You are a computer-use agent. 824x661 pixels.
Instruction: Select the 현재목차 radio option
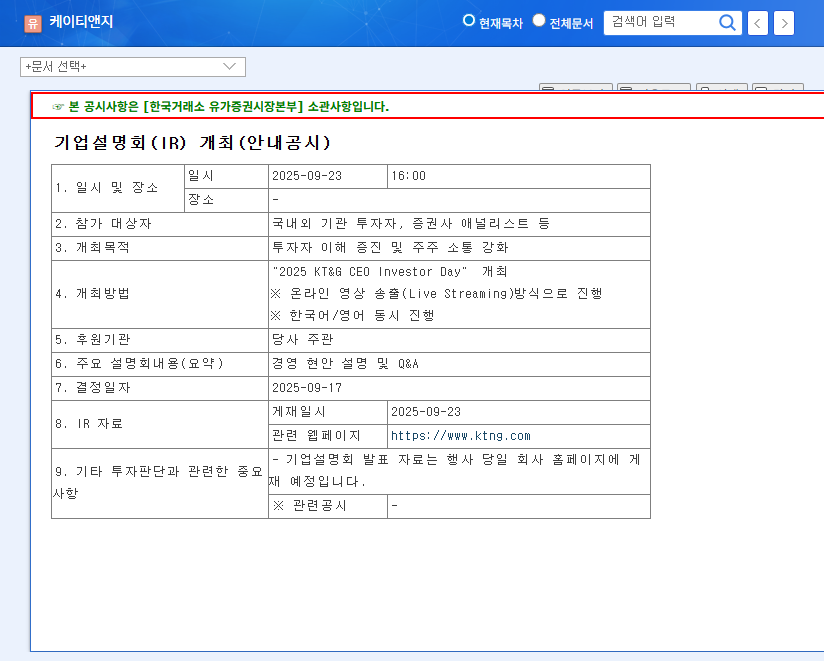click(x=468, y=20)
